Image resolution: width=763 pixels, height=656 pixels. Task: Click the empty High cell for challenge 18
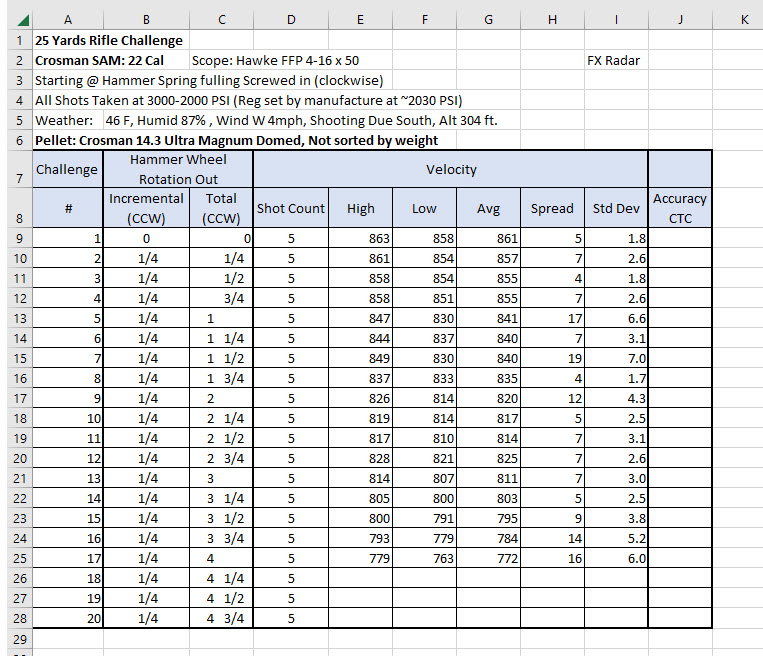click(x=361, y=578)
